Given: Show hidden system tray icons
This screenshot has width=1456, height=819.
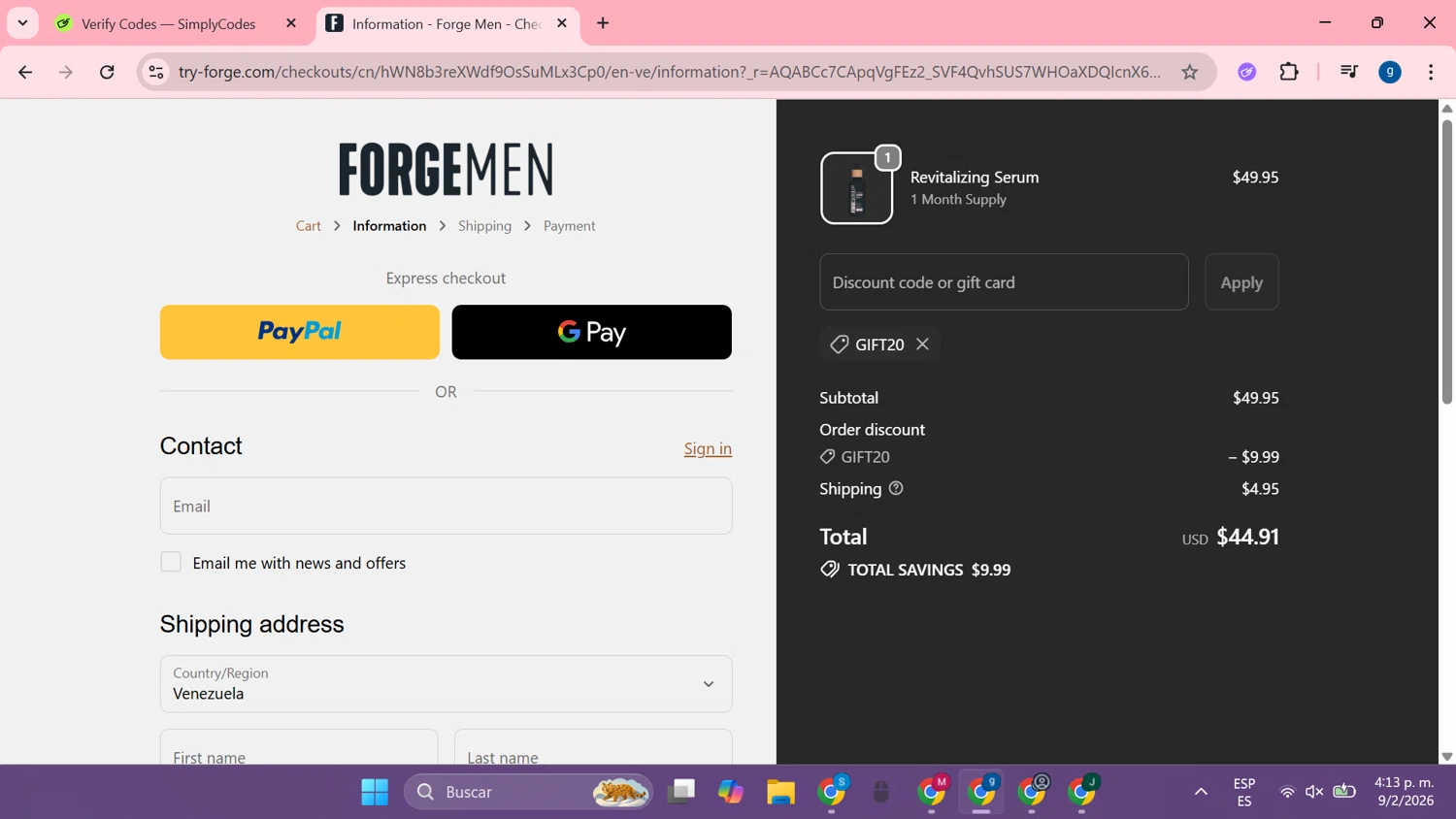Looking at the screenshot, I should [x=1201, y=792].
